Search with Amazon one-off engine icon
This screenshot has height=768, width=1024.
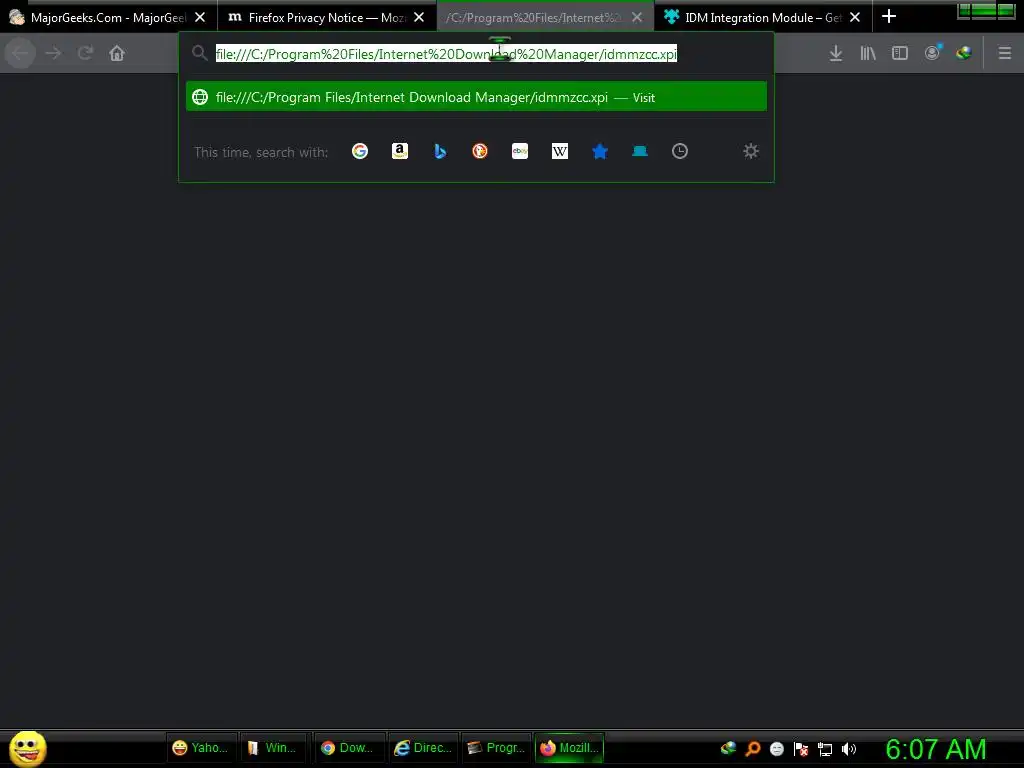click(x=400, y=152)
